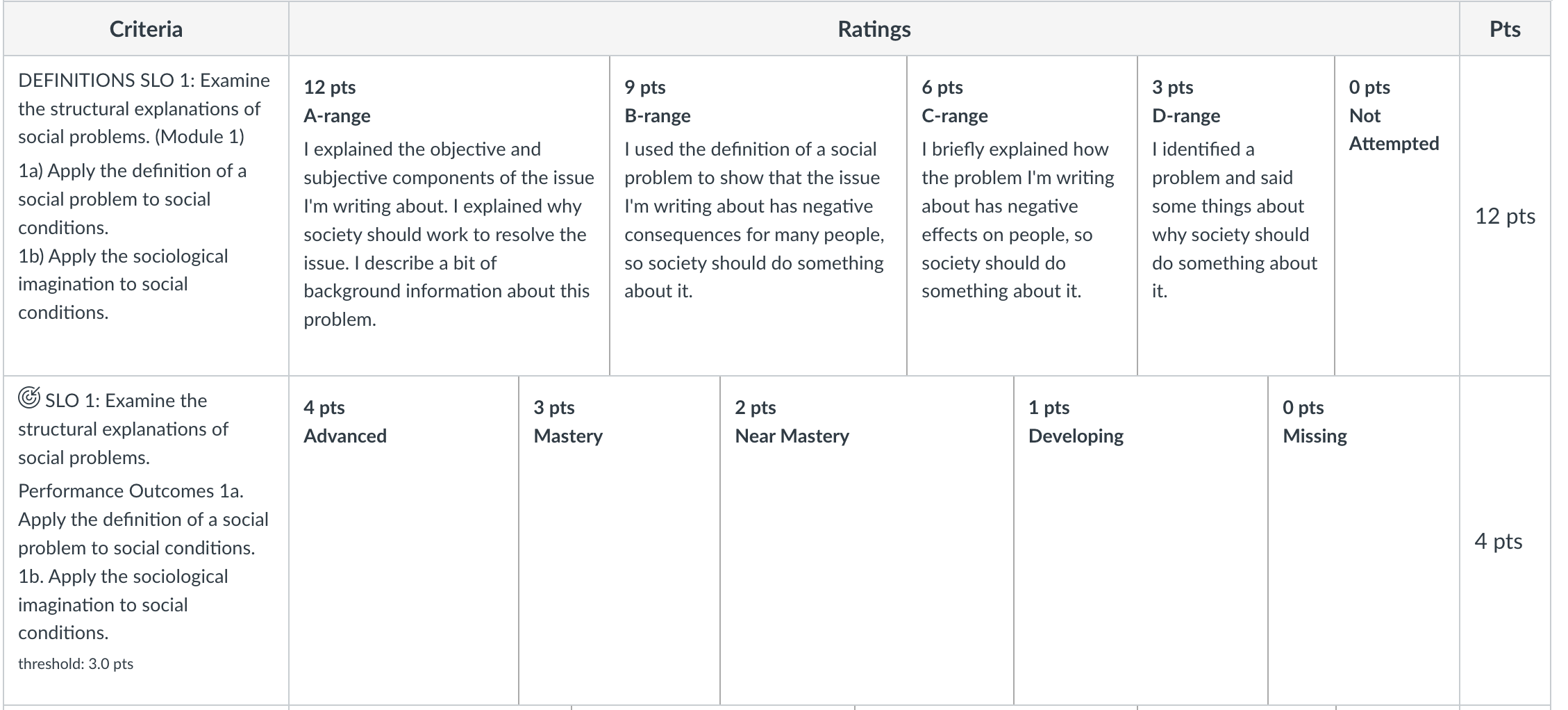Image resolution: width=1568 pixels, height=710 pixels.
Task: Choose the 1 pts Developing rating
Action: [x=1141, y=540]
